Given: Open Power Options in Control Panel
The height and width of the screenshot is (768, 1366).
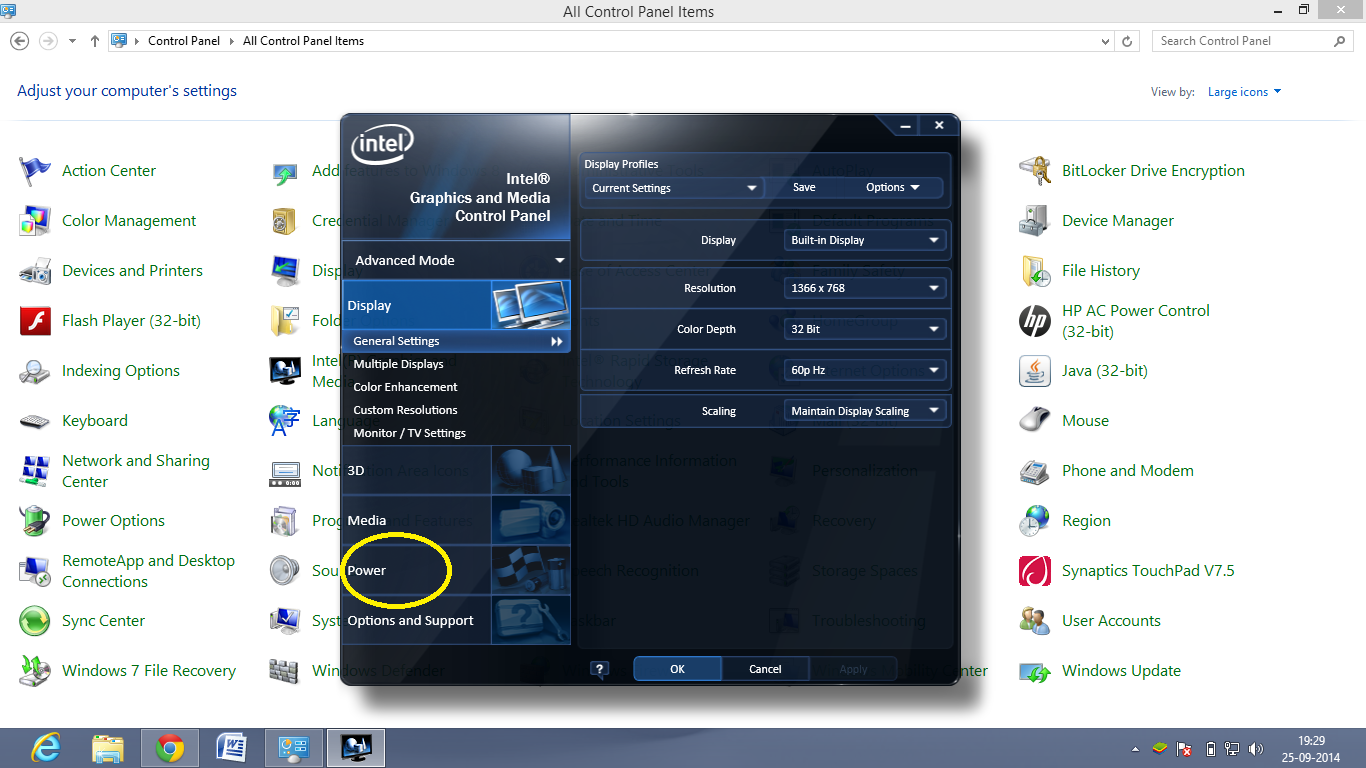Looking at the screenshot, I should 92,521.
